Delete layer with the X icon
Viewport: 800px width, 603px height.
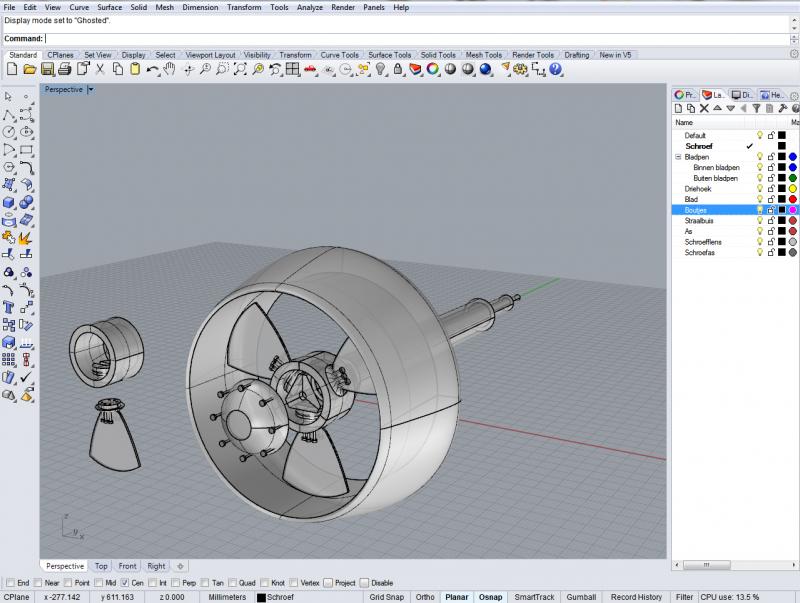pyautogui.click(x=704, y=108)
